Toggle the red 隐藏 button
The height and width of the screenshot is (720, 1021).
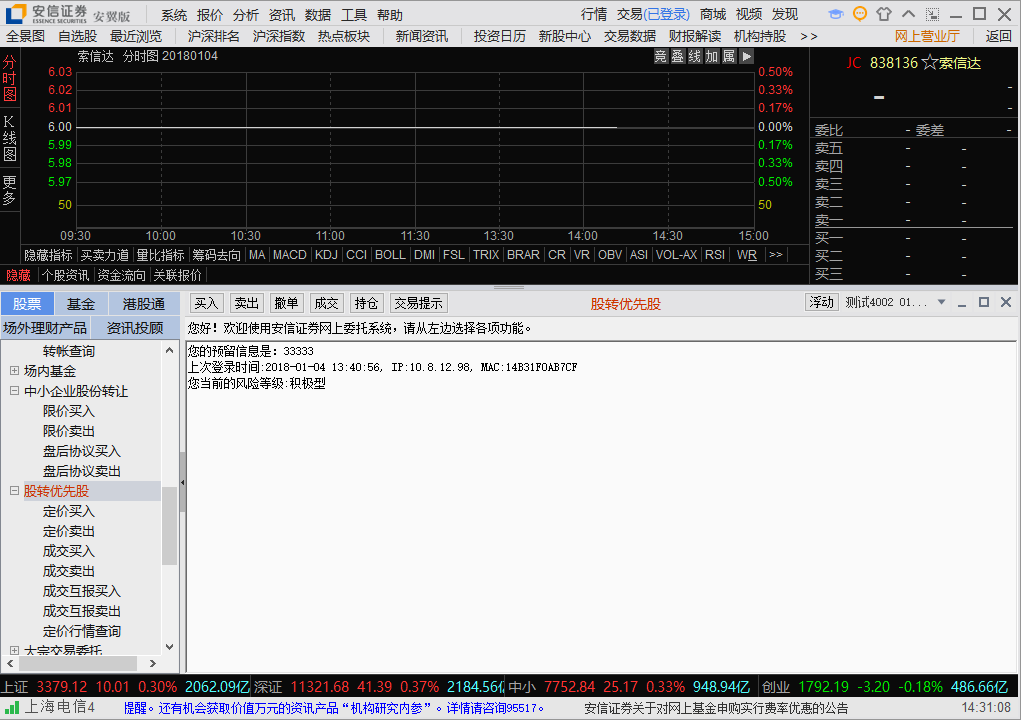click(18, 275)
